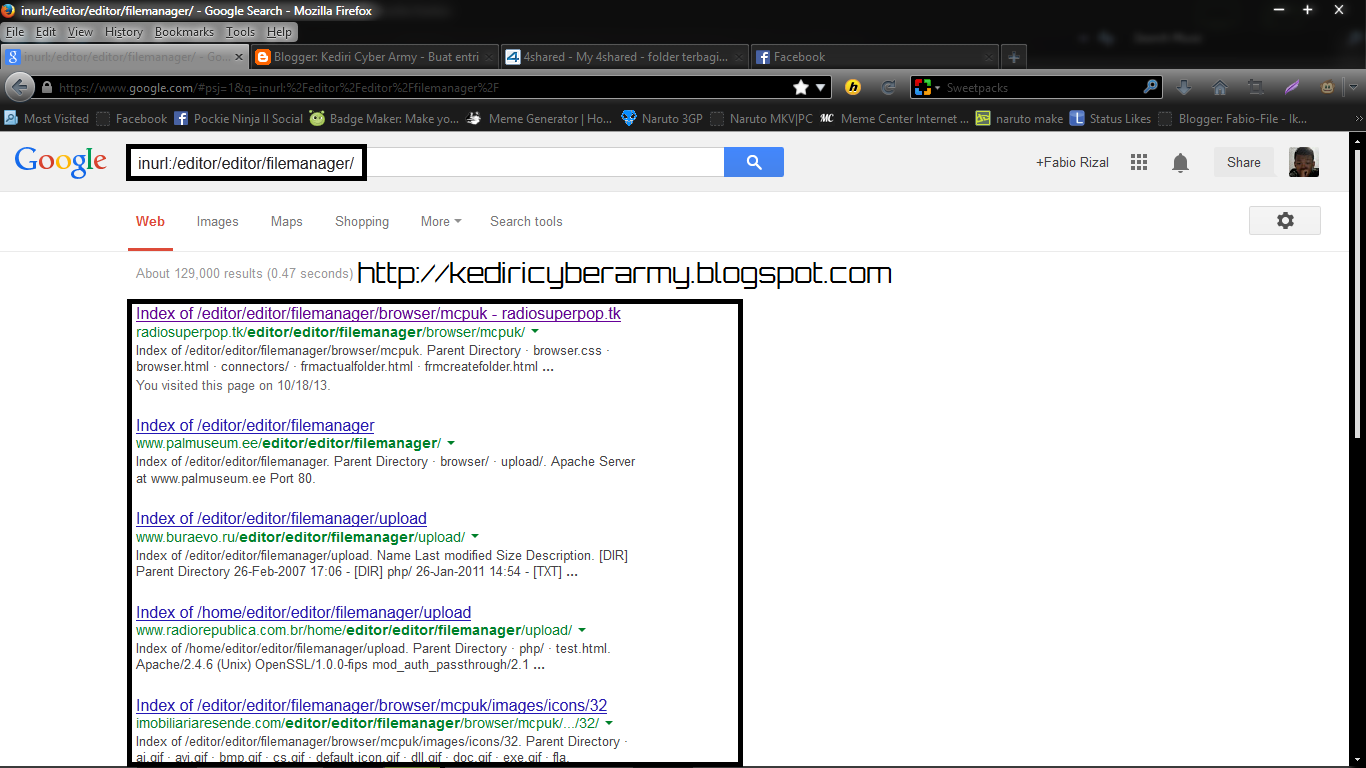Open the Status Likes bookmark
The height and width of the screenshot is (768, 1366).
(1110, 118)
